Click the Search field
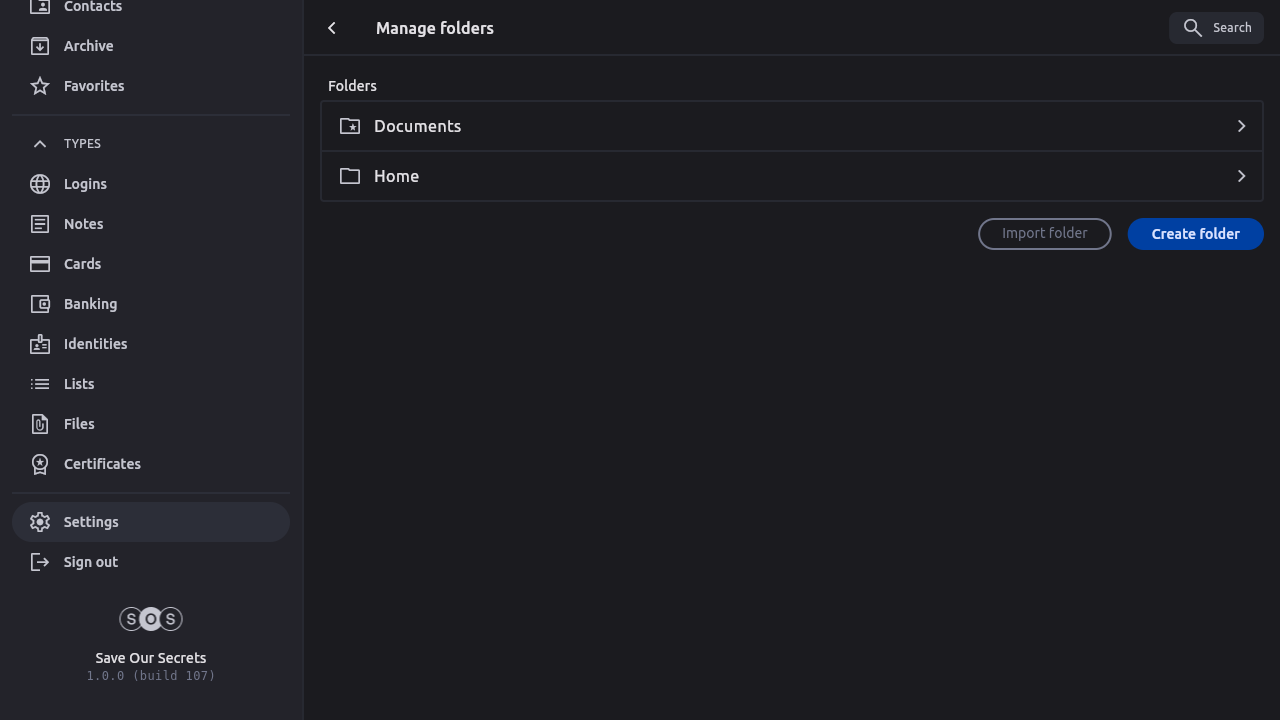Screen dimensions: 1280x720 [1216, 28]
